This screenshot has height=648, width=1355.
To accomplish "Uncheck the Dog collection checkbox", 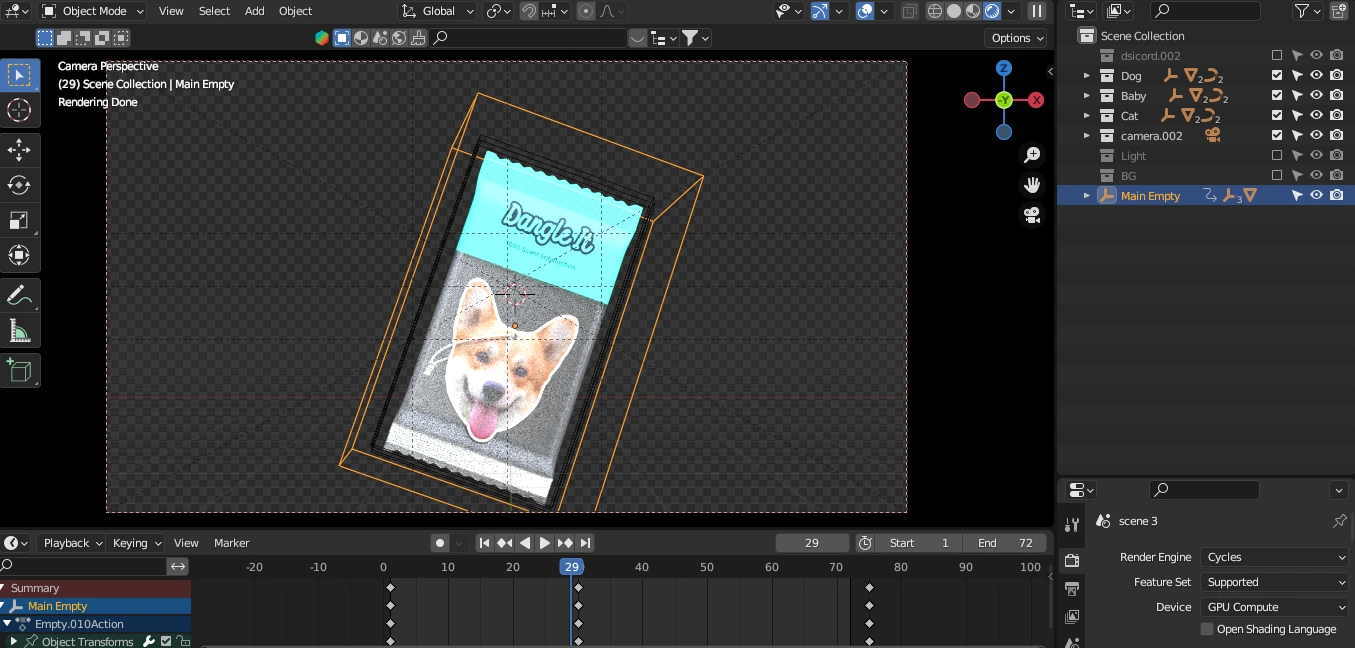I will click(x=1277, y=76).
